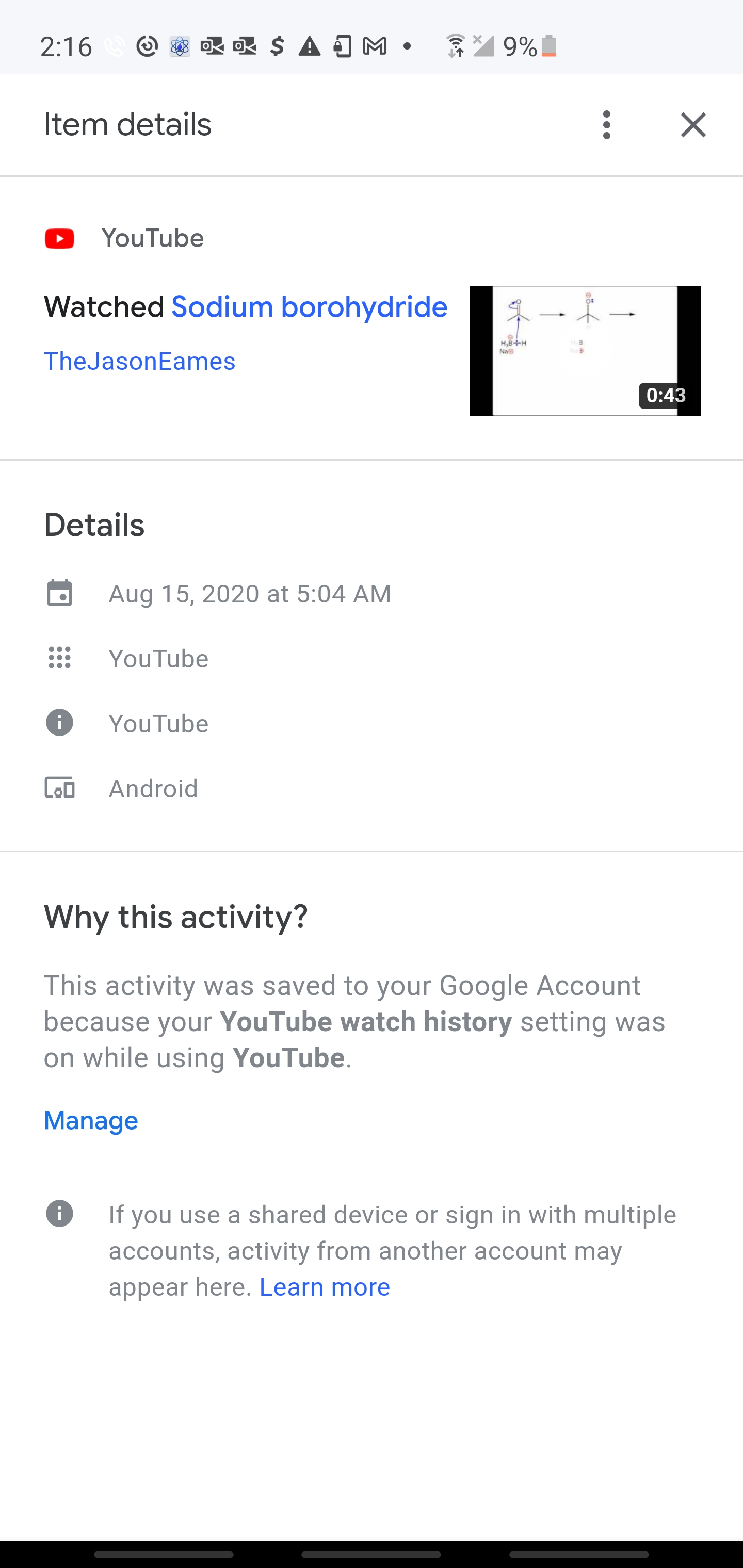This screenshot has width=743, height=1568.
Task: Tap the red YouTube logo icon
Action: [x=60, y=239]
